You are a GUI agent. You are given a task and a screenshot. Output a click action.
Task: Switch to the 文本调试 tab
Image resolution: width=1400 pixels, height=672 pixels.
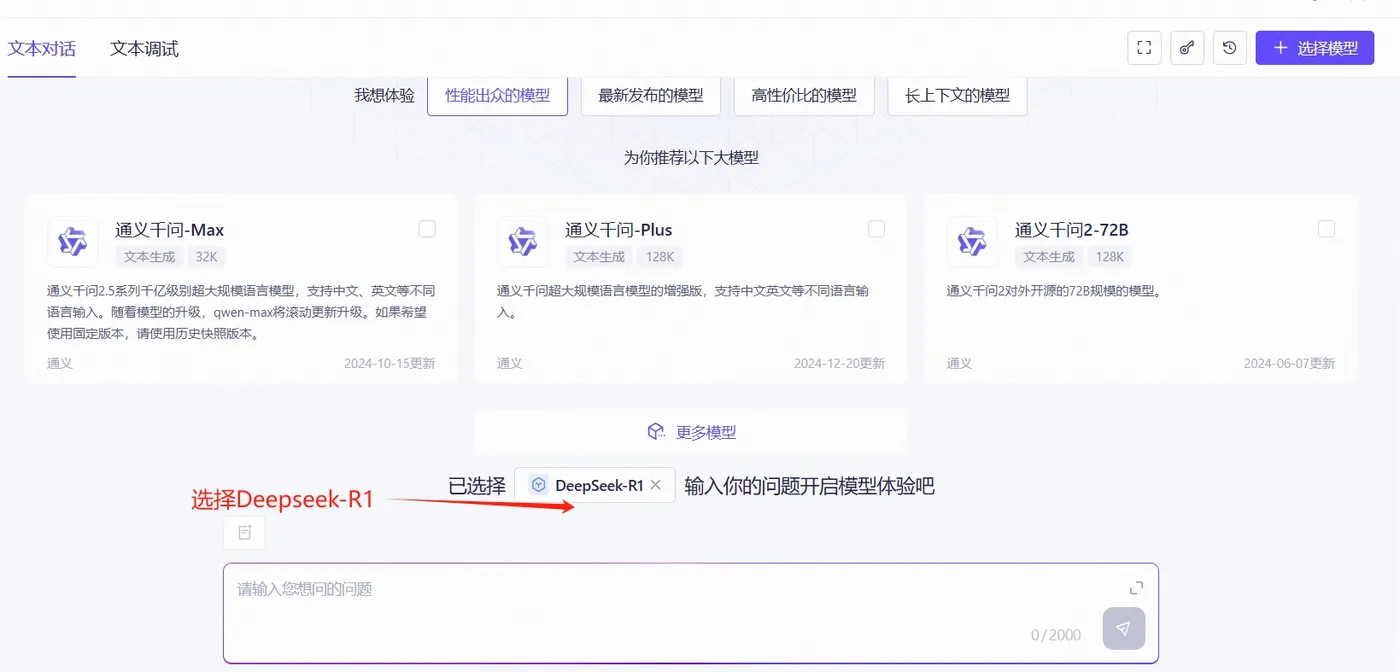point(144,48)
